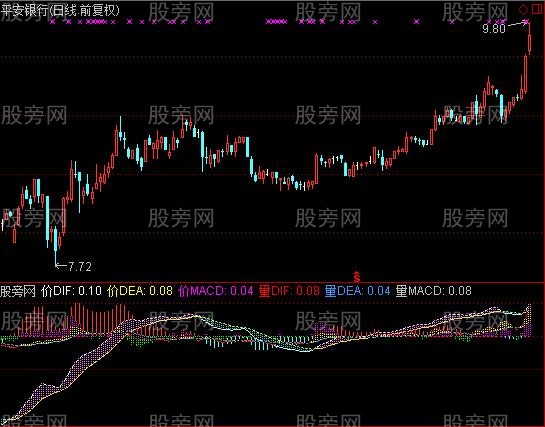Click the highest candlestick near 9.80 label
The width and height of the screenshot is (545, 427).
[x=529, y=39]
